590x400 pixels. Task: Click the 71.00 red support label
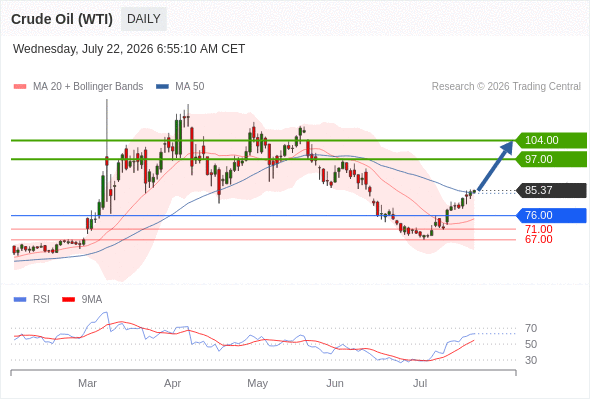(x=539, y=230)
